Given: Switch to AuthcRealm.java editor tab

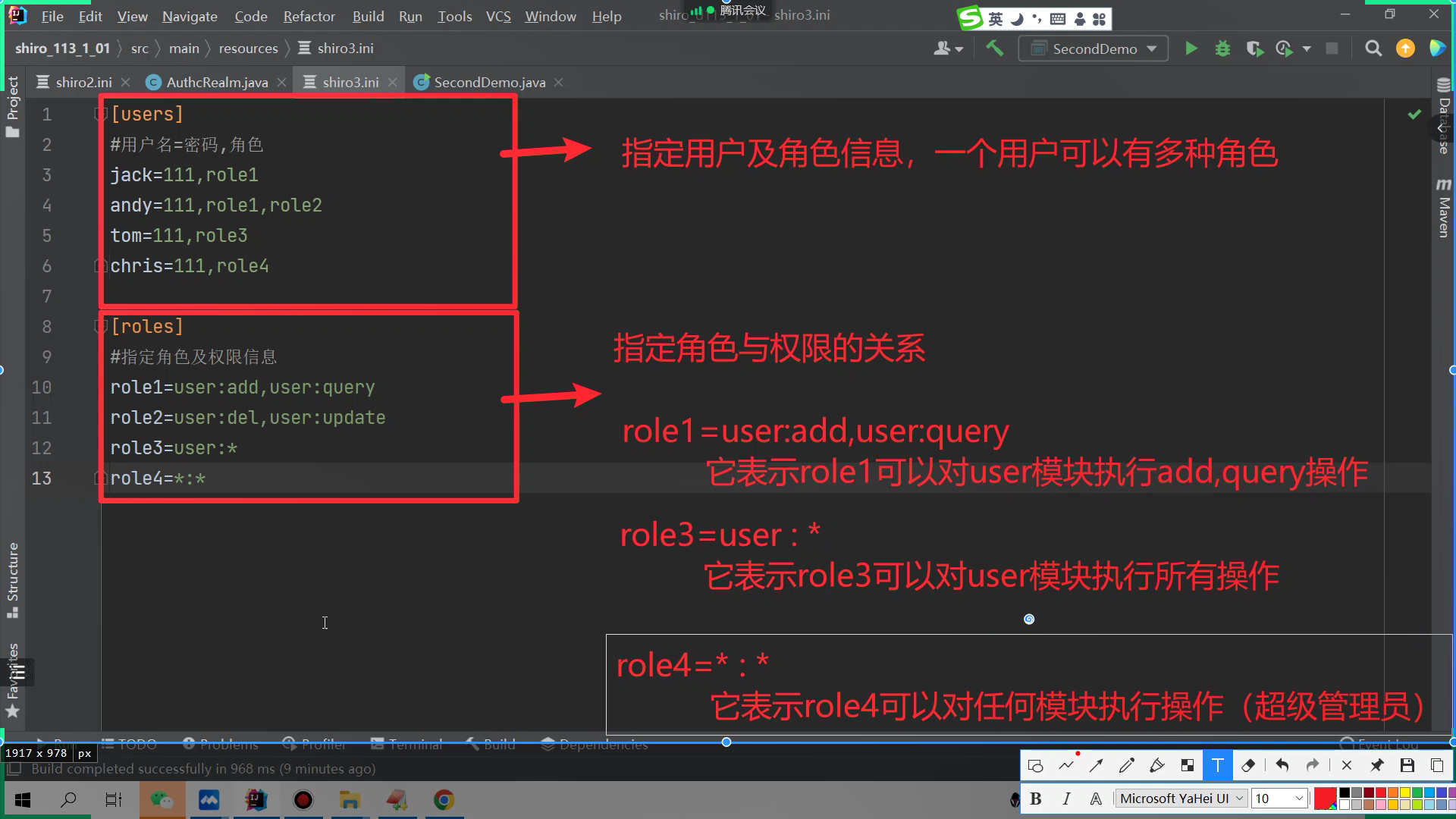Looking at the screenshot, I should (217, 82).
